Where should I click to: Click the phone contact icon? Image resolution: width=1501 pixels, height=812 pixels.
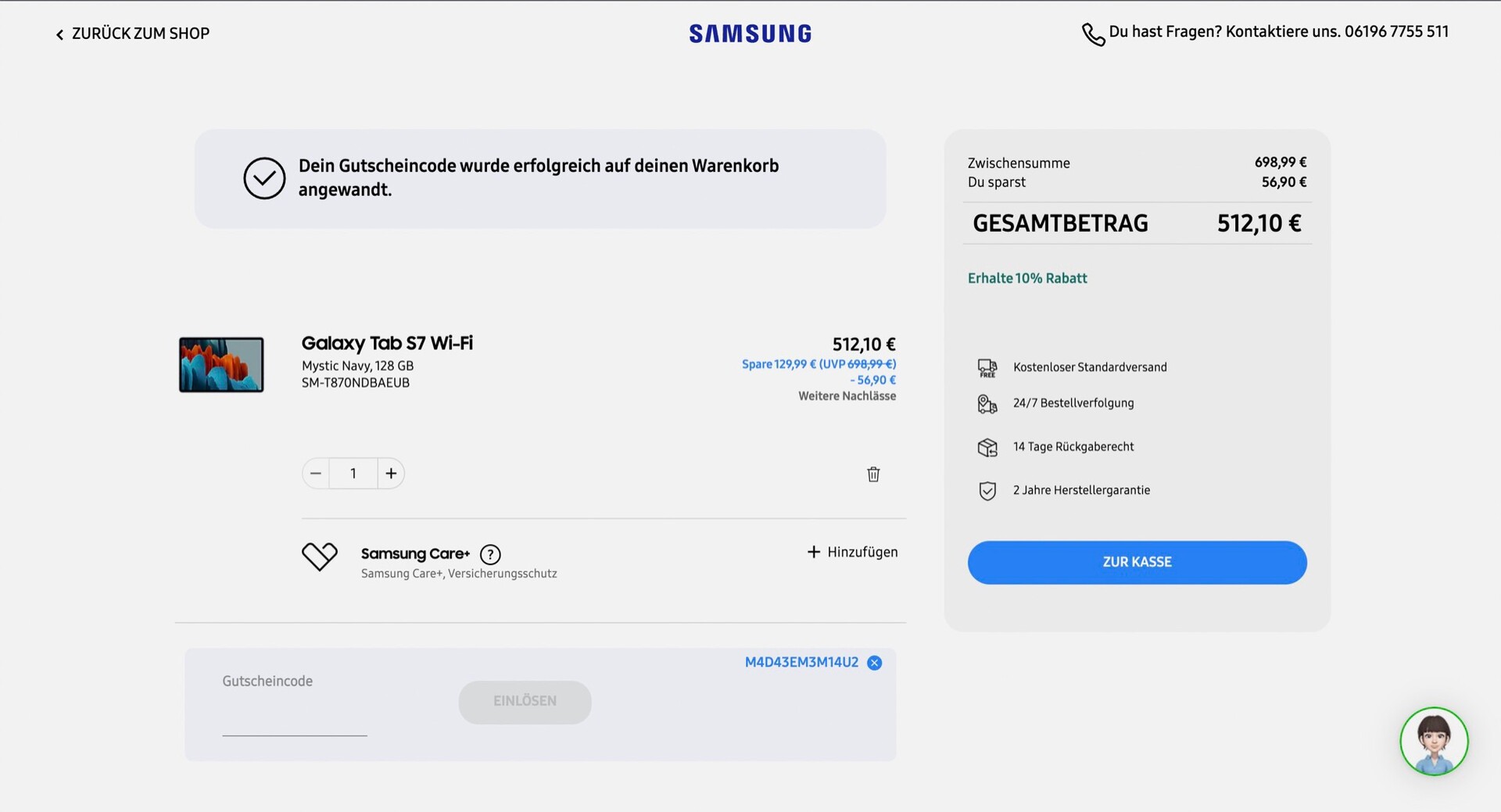tap(1093, 34)
